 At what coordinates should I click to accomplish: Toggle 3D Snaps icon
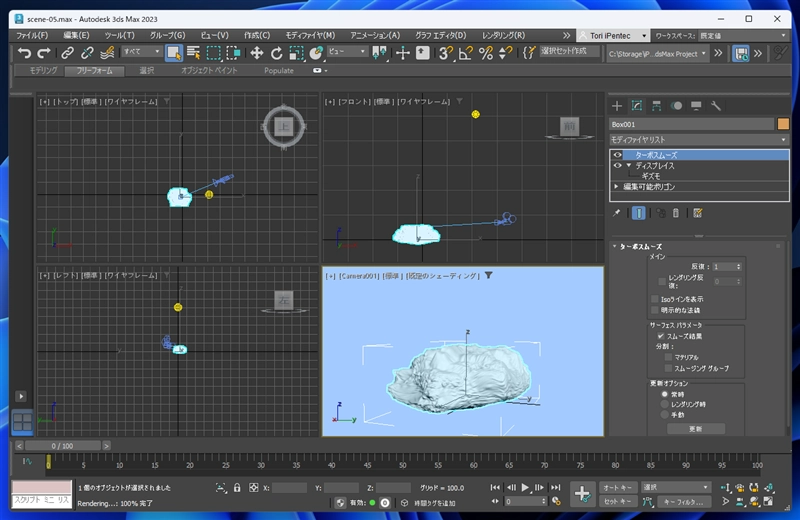tap(446, 53)
